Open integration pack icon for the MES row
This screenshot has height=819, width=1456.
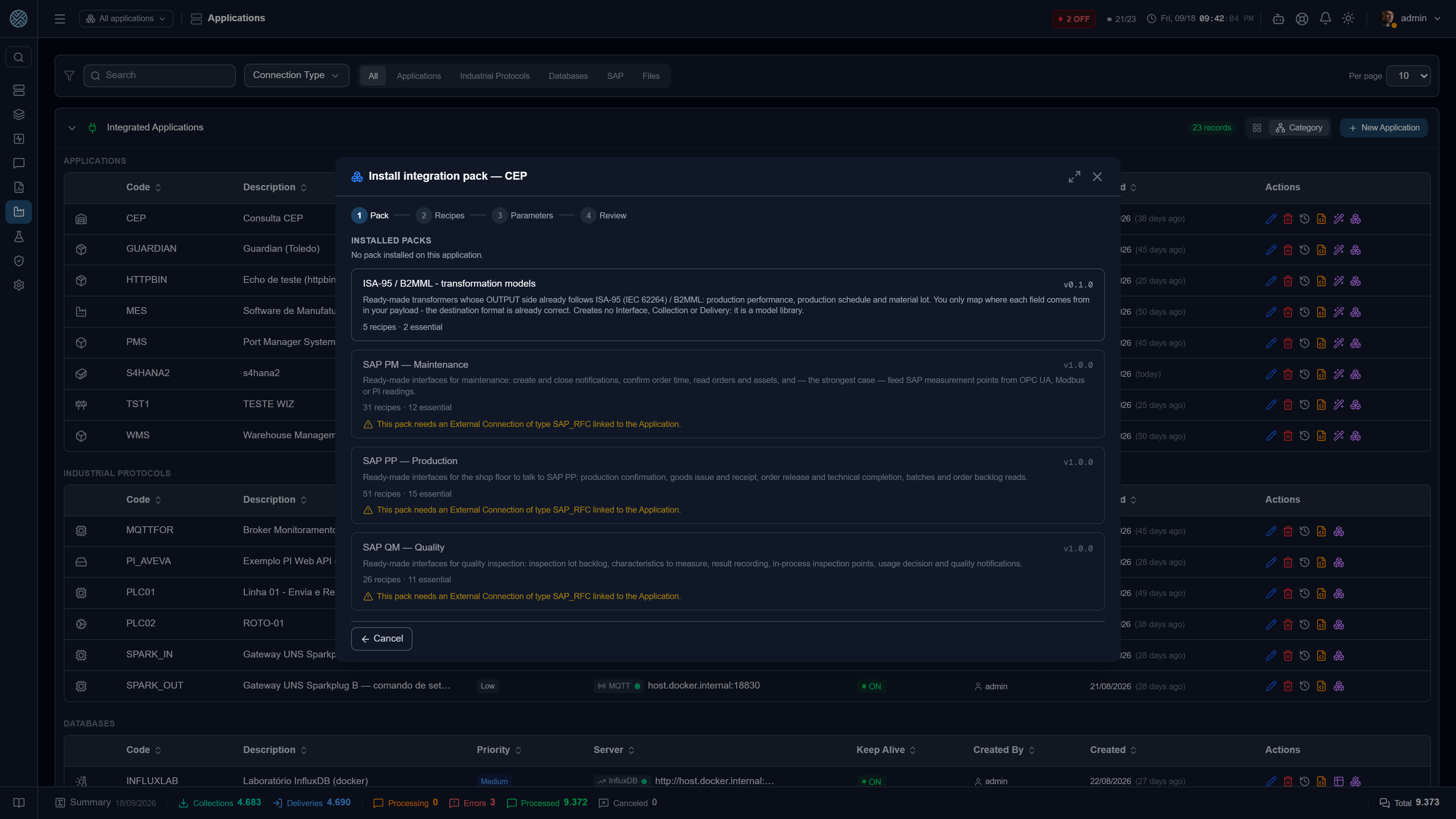tap(1356, 312)
